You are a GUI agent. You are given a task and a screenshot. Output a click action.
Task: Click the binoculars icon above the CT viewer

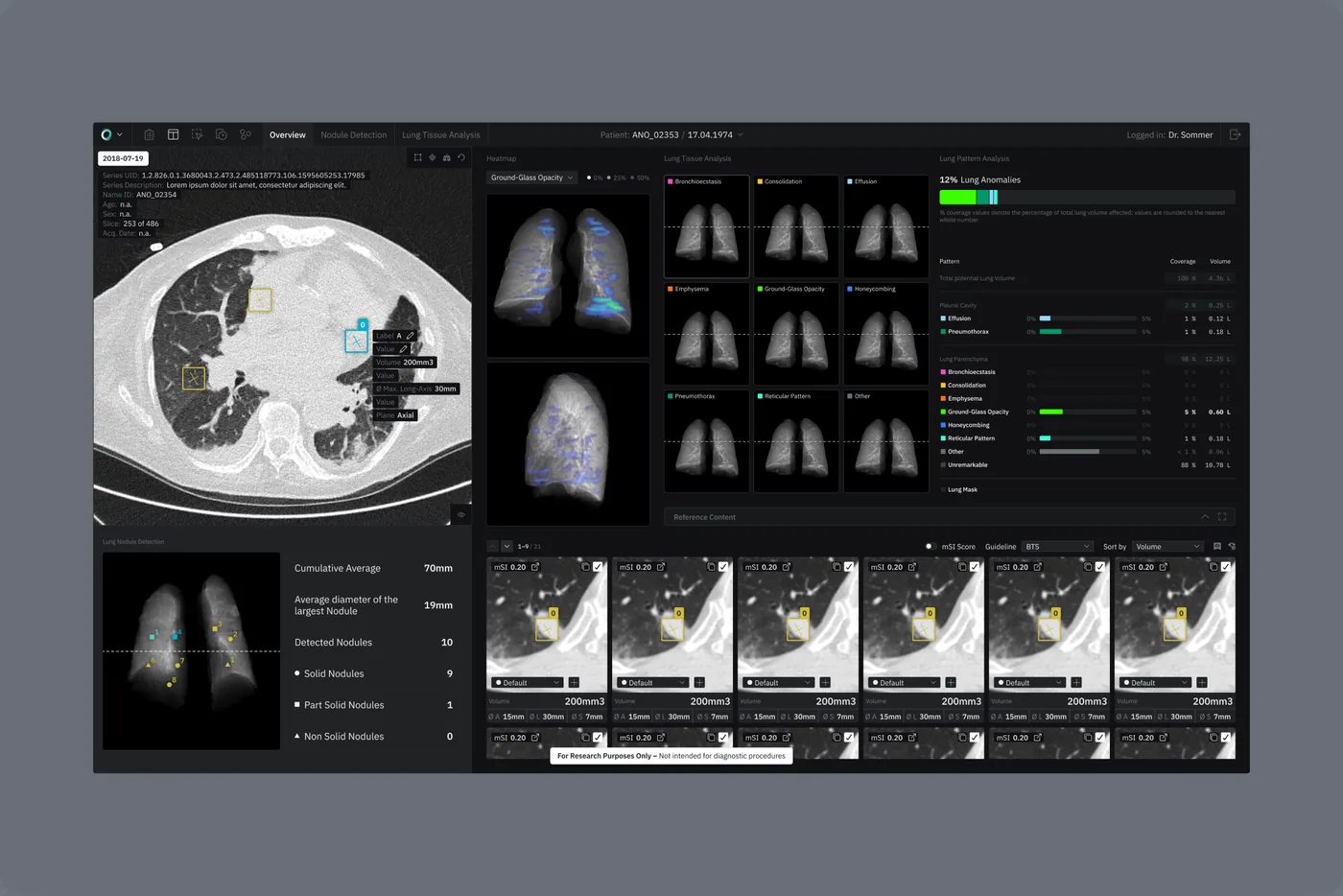click(x=446, y=157)
